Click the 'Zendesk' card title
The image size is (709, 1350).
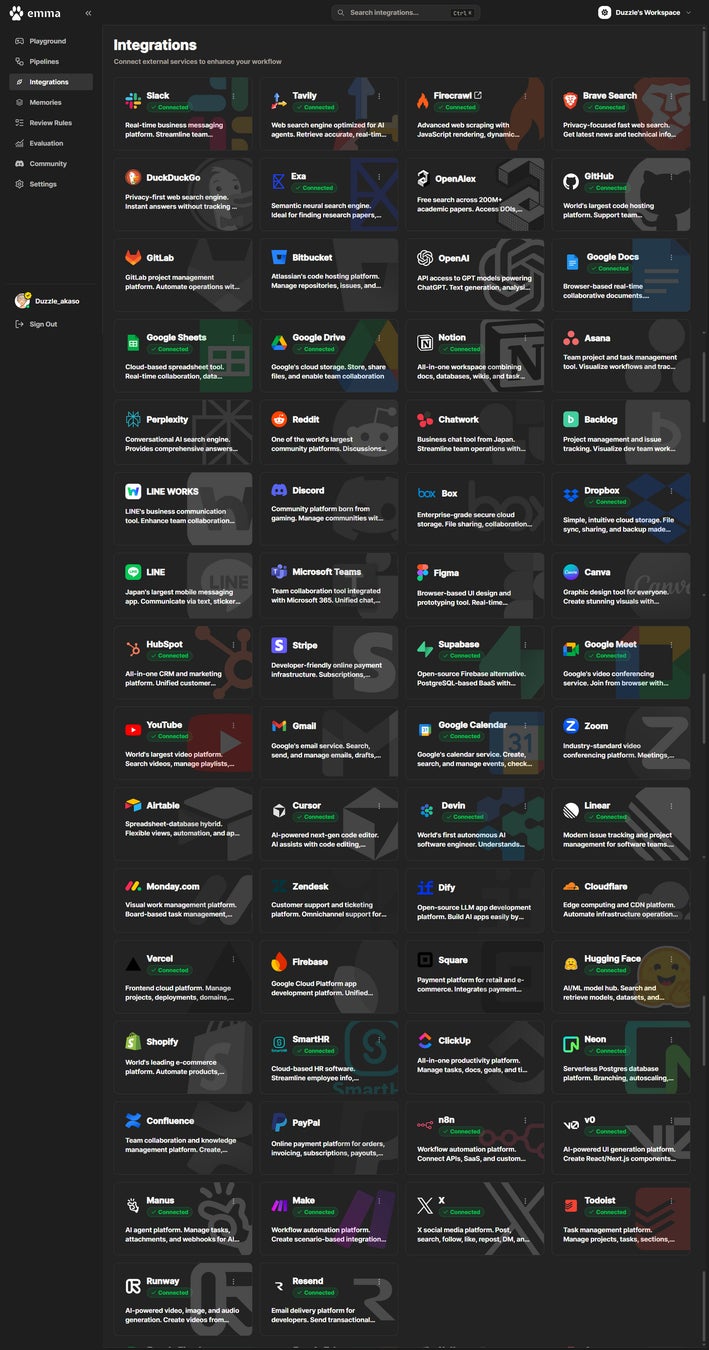[x=311, y=886]
